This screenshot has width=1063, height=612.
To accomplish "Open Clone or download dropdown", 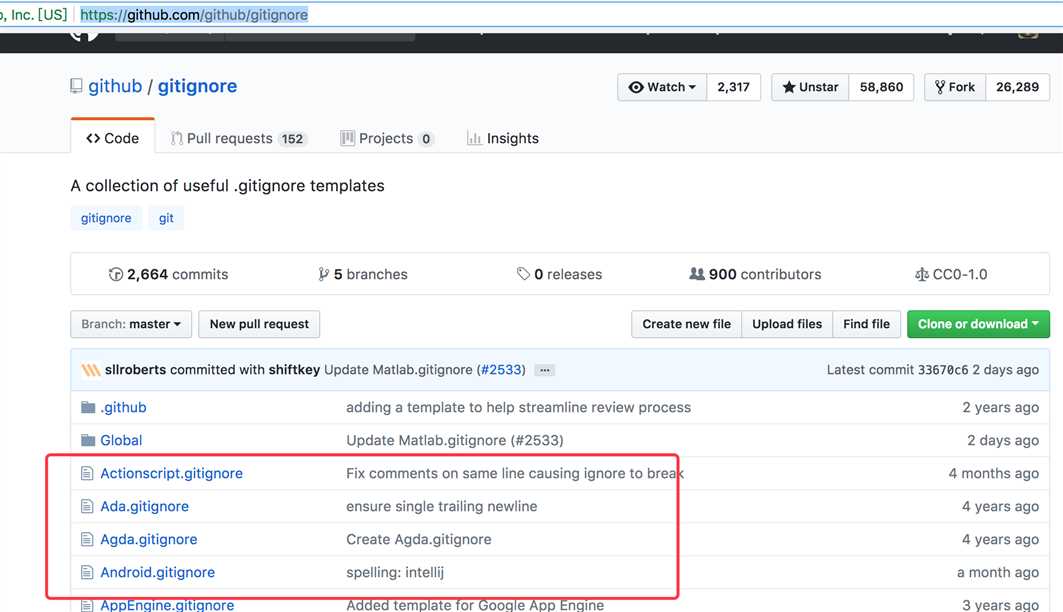I will pyautogui.click(x=978, y=324).
